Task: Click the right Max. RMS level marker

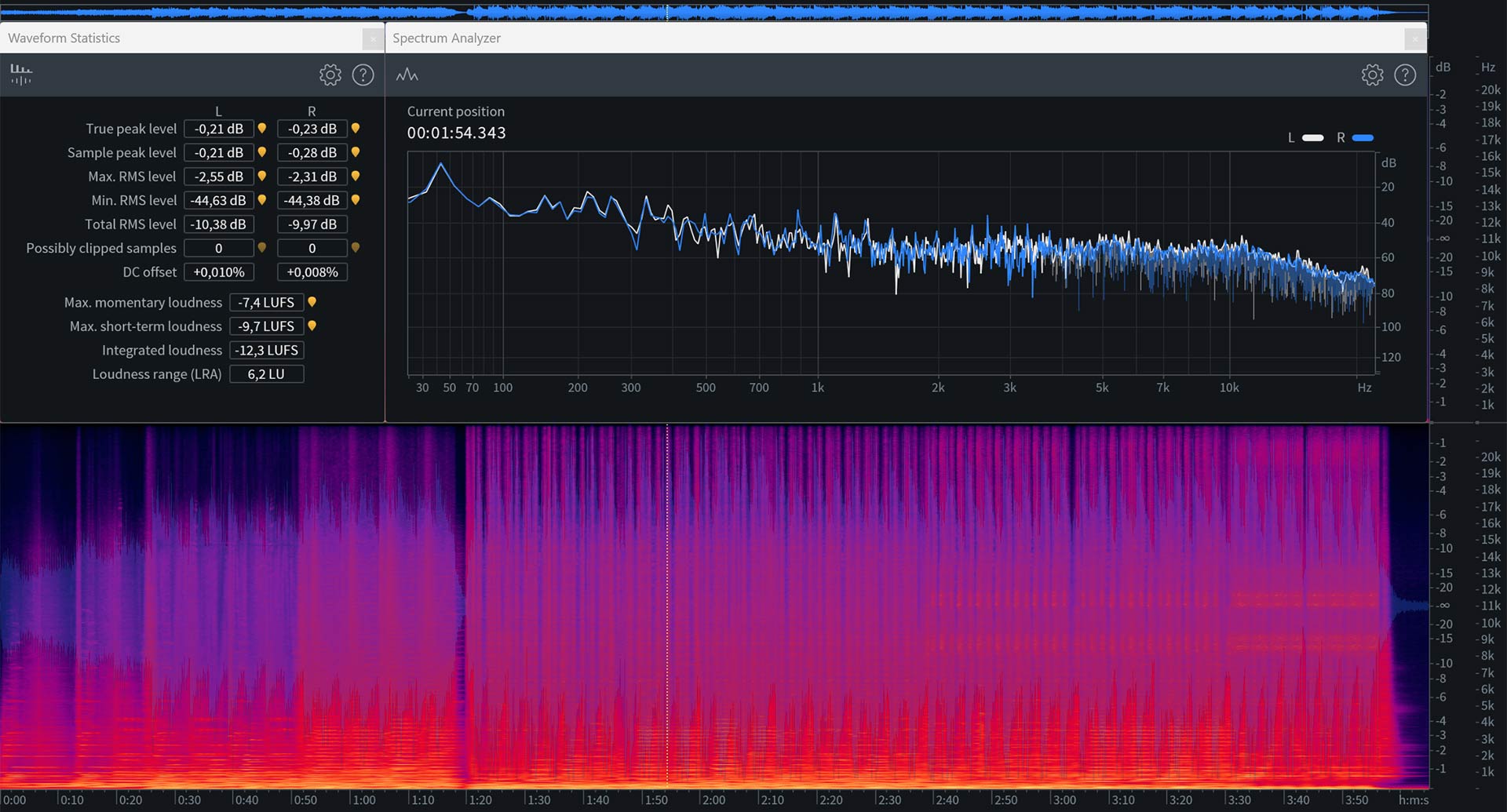Action: coord(356,177)
